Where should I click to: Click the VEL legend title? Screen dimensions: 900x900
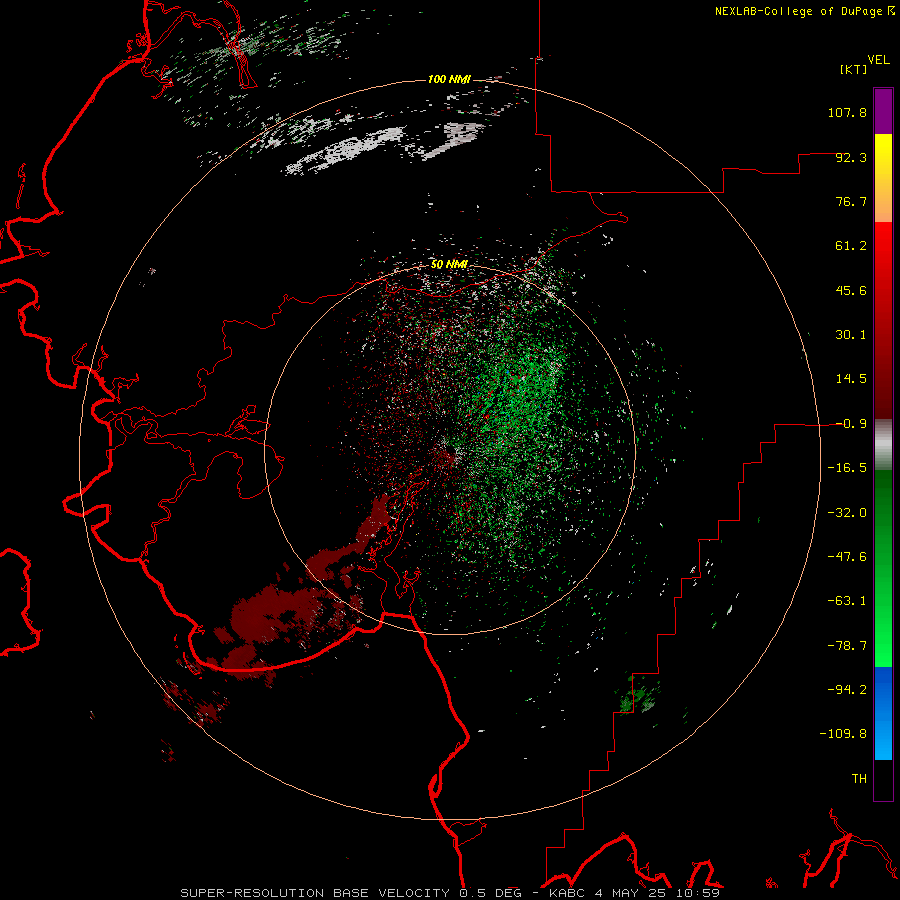879,60
